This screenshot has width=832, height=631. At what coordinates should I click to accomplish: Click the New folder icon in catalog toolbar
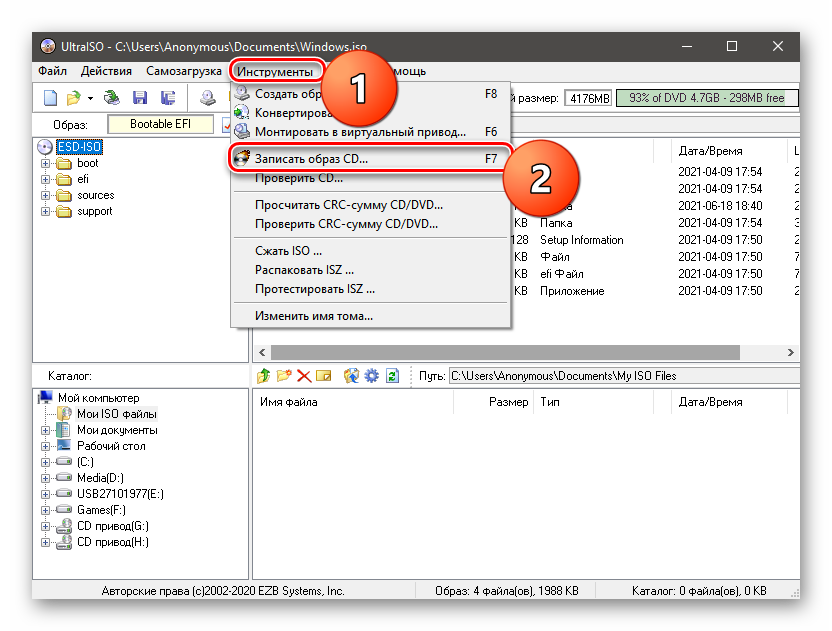click(284, 376)
